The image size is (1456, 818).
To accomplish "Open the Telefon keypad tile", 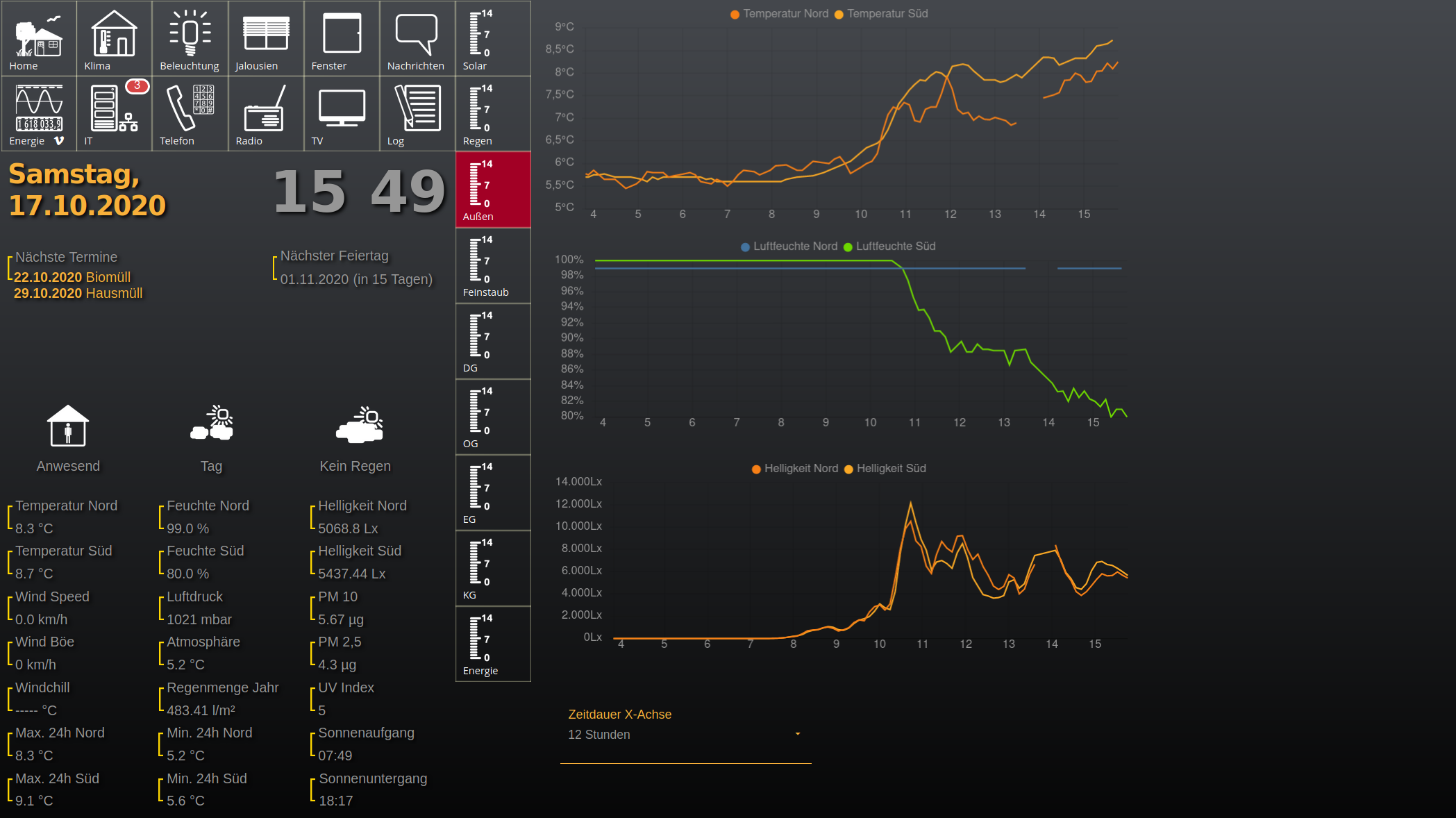I will [x=190, y=114].
